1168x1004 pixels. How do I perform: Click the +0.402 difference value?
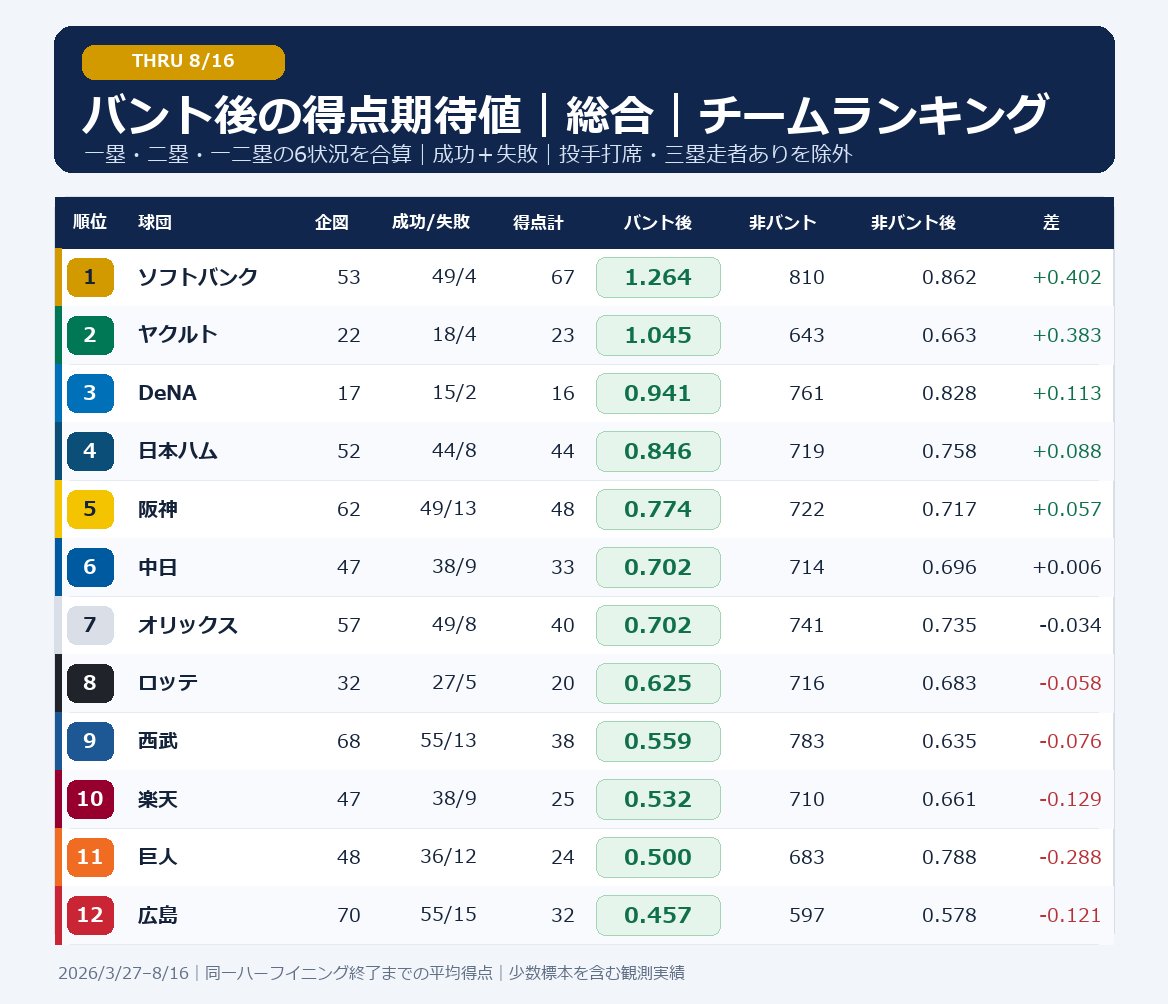[1067, 277]
